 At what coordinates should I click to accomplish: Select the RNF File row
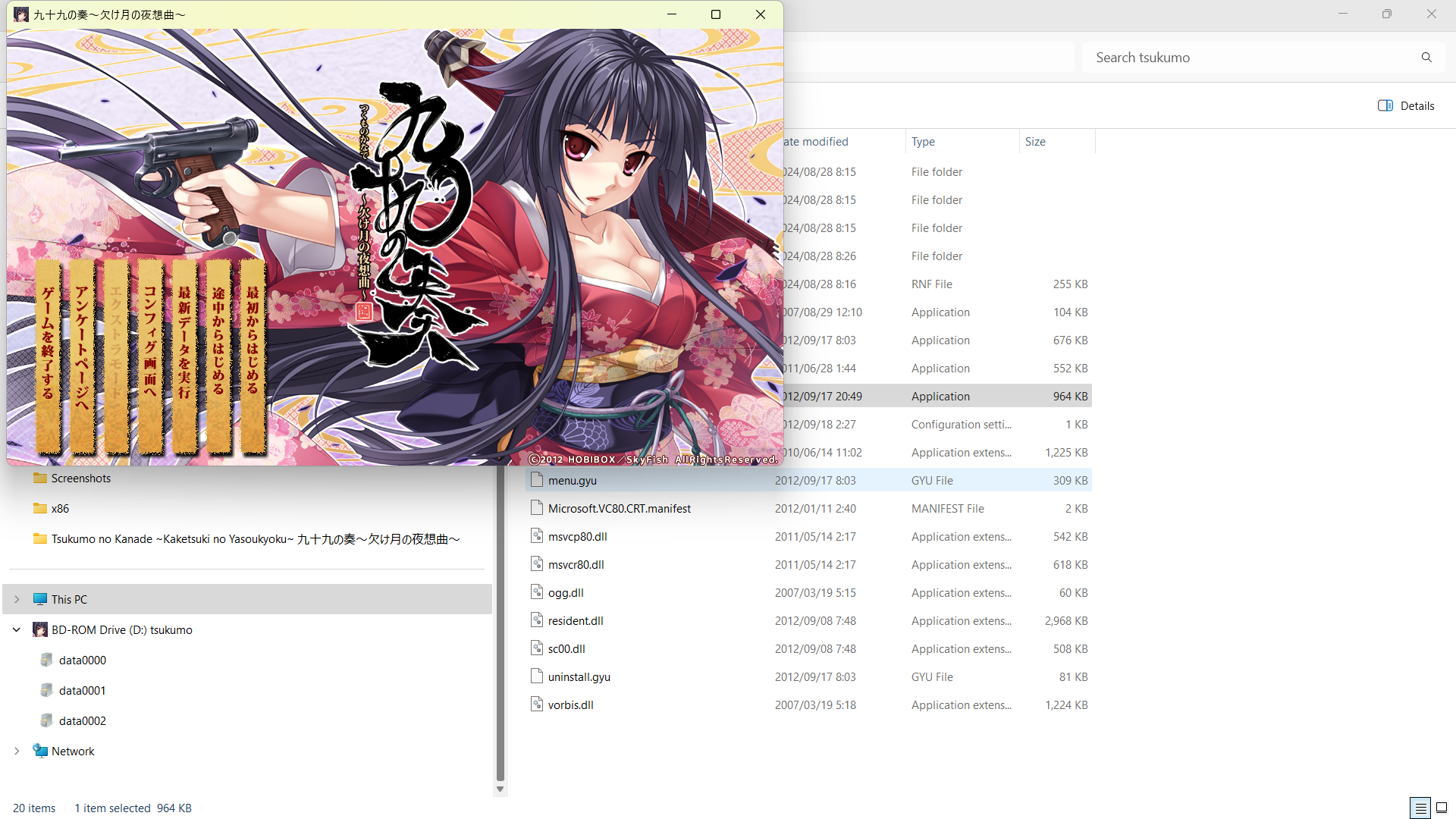point(937,284)
